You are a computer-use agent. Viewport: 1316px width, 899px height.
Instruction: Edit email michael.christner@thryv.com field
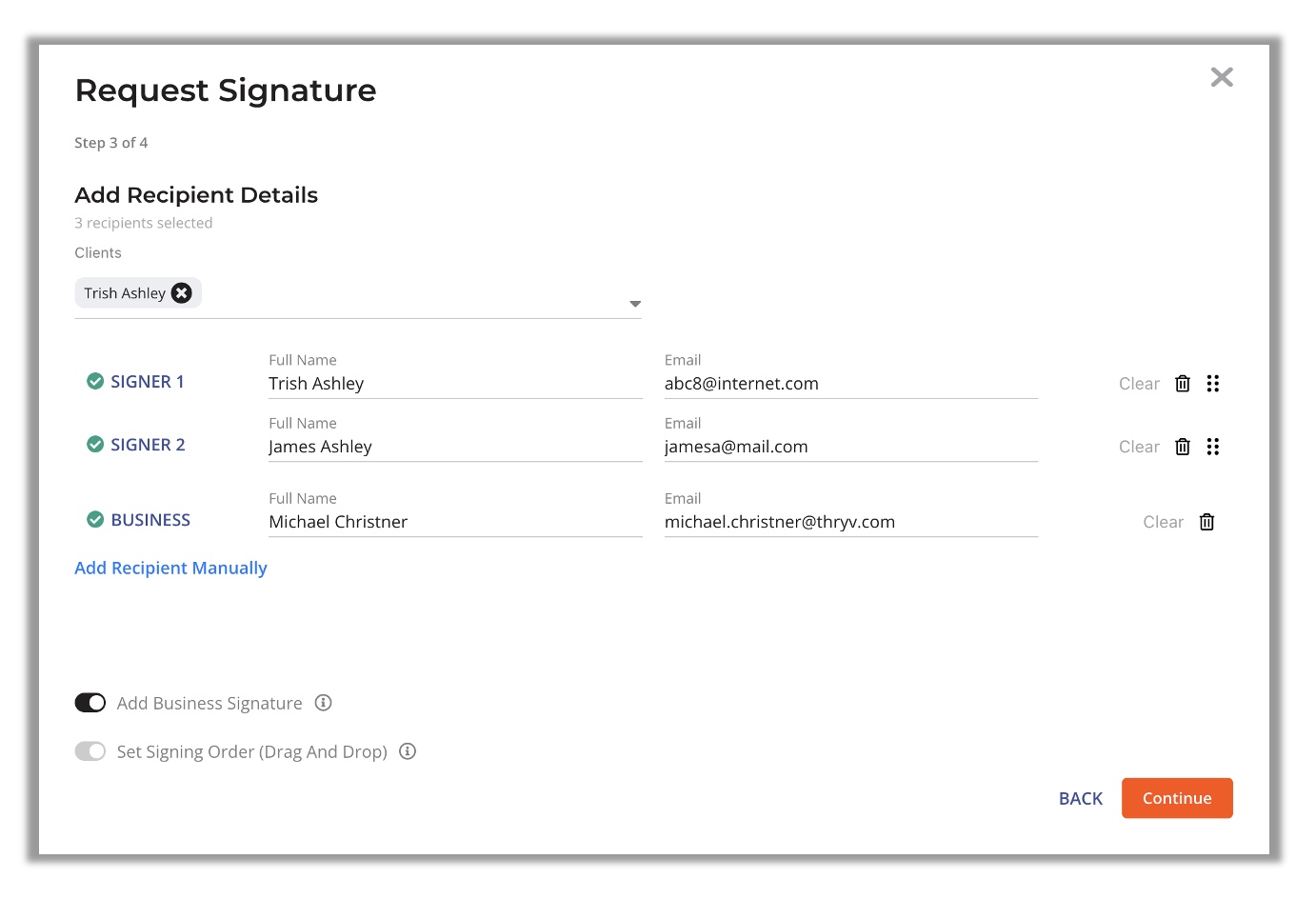pyautogui.click(x=851, y=522)
